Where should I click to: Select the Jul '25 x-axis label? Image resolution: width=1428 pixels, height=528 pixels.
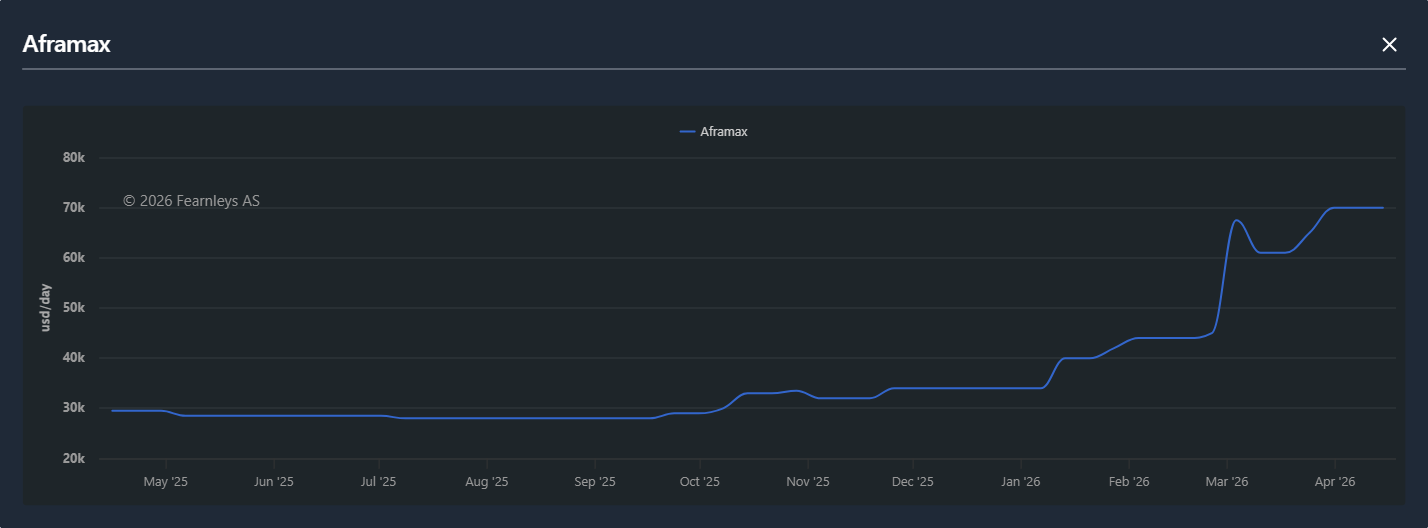pyautogui.click(x=378, y=482)
